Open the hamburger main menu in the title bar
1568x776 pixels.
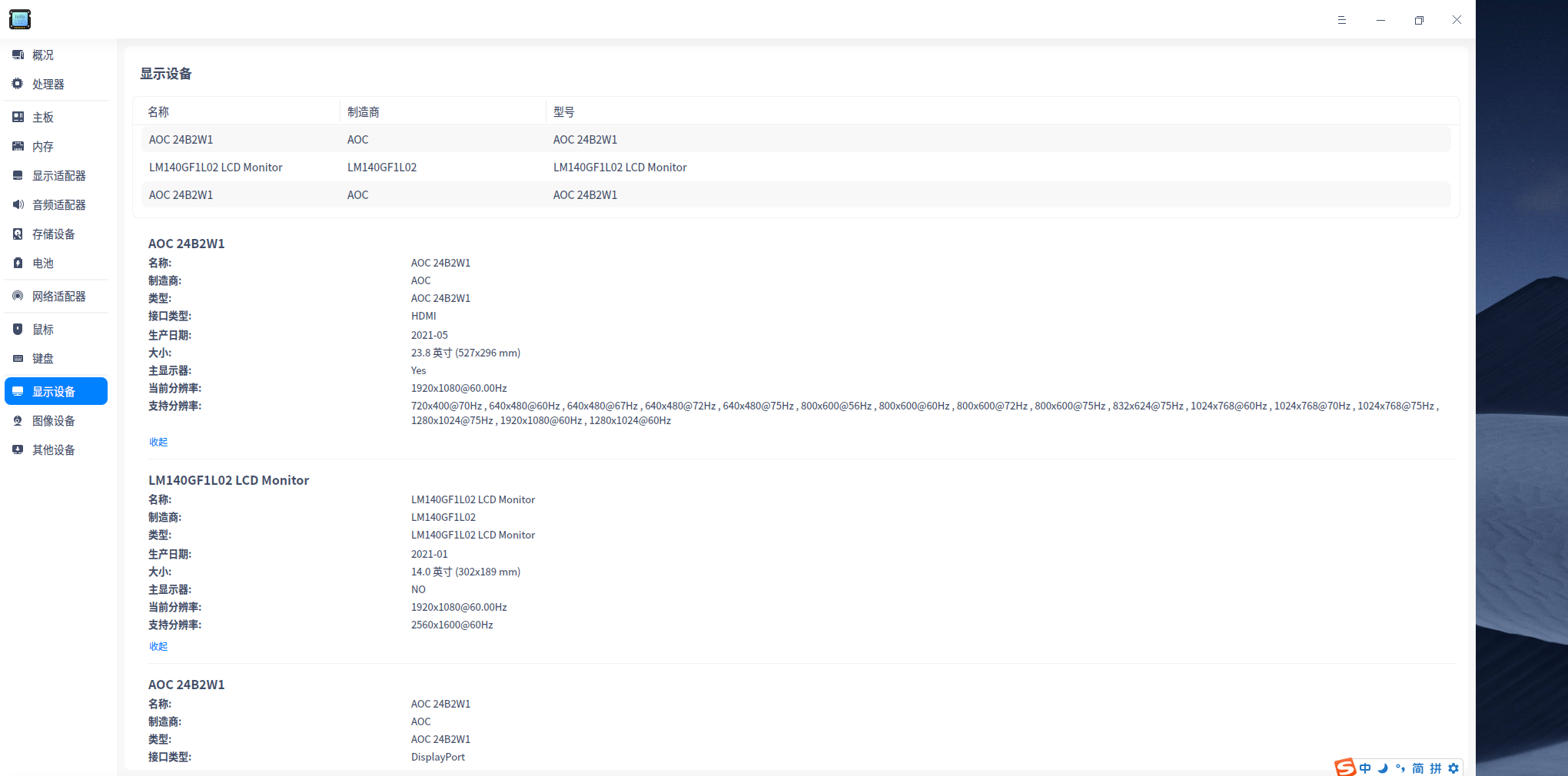1342,20
